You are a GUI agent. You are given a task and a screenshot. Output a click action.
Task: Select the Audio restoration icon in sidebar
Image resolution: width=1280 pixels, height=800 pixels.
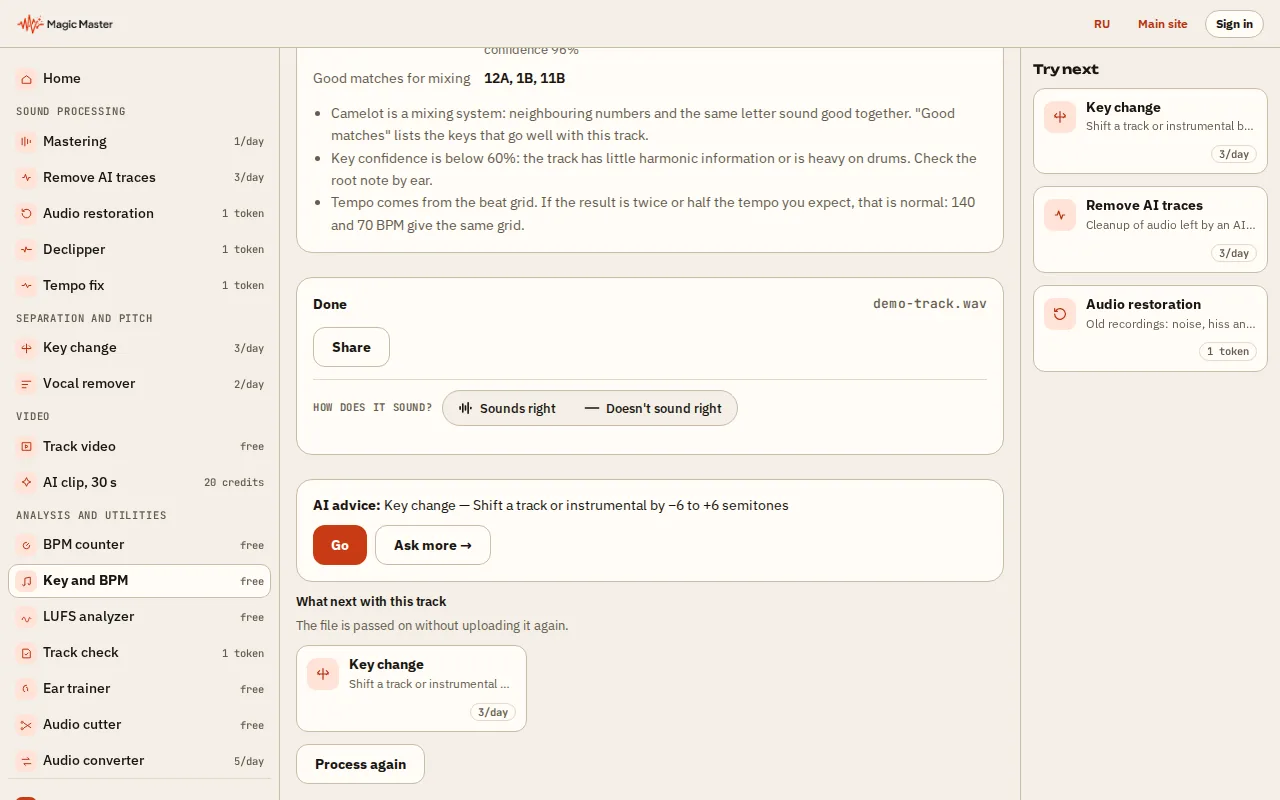(x=26, y=214)
